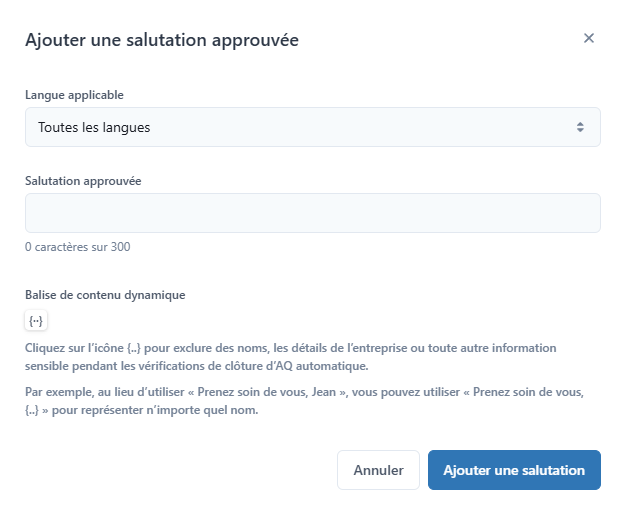Viewport: 628px width, 509px height.
Task: Click the 'Salutation approuvée' field label
Action: [83, 181]
